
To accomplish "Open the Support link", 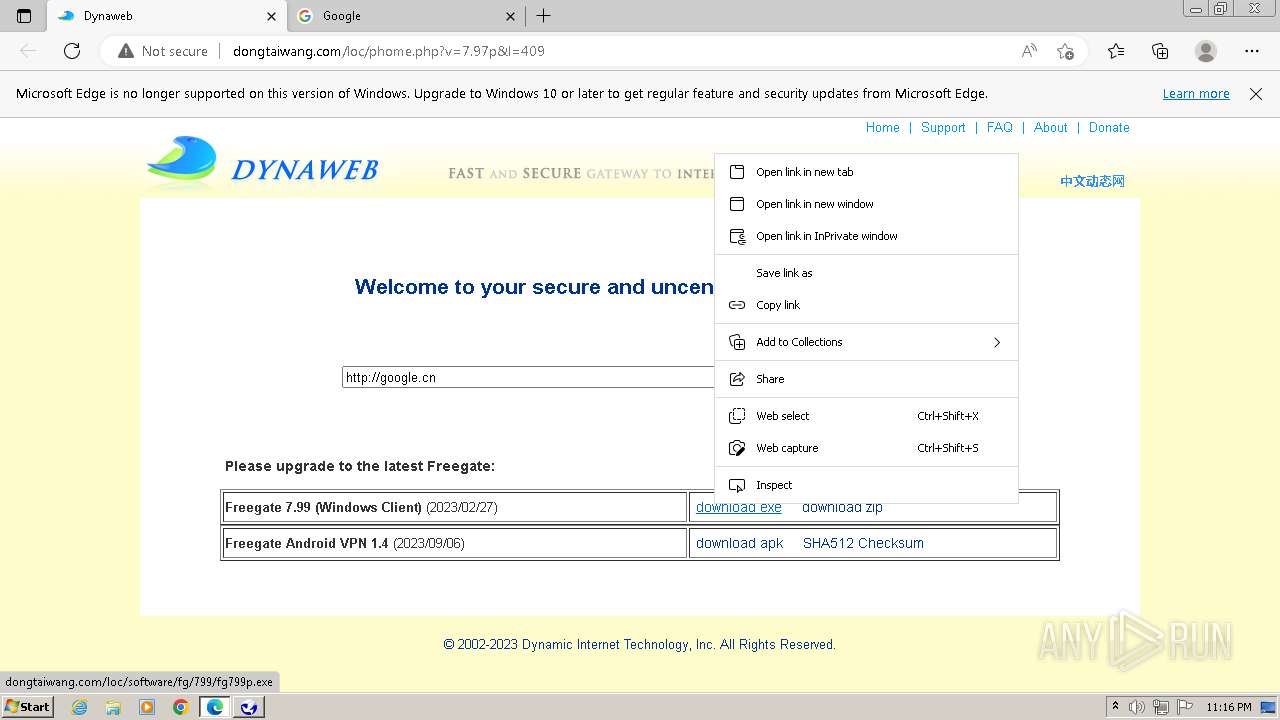I will [x=943, y=128].
